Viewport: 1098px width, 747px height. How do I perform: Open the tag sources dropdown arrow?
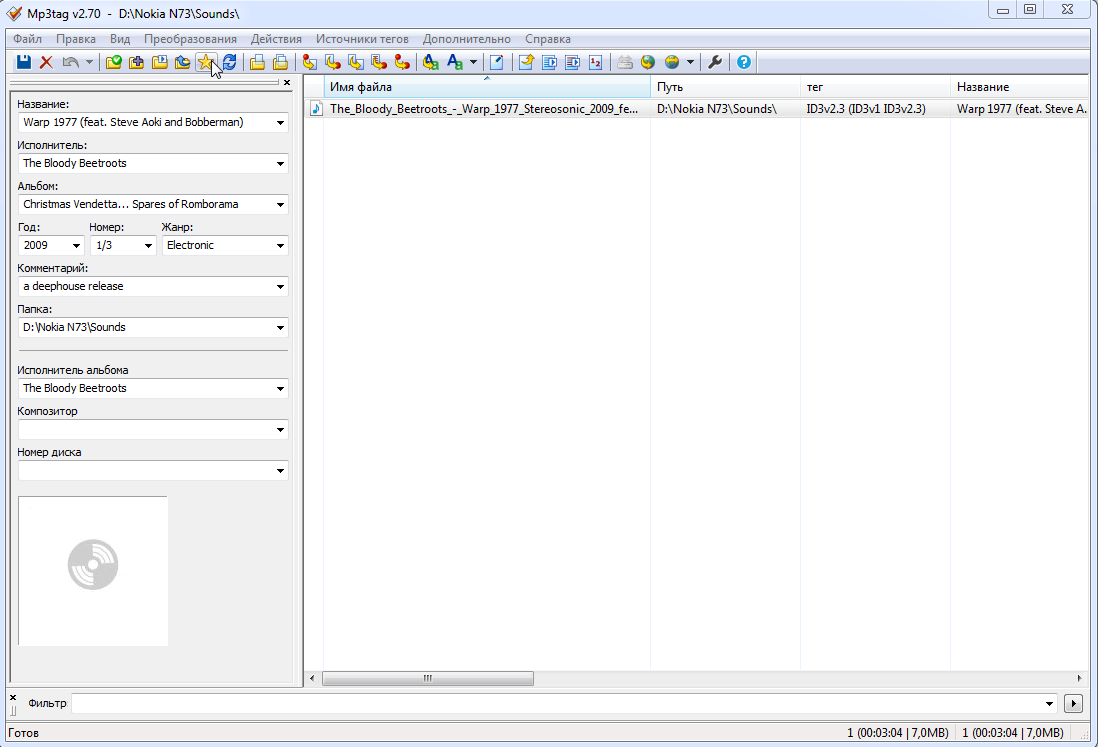coord(690,62)
